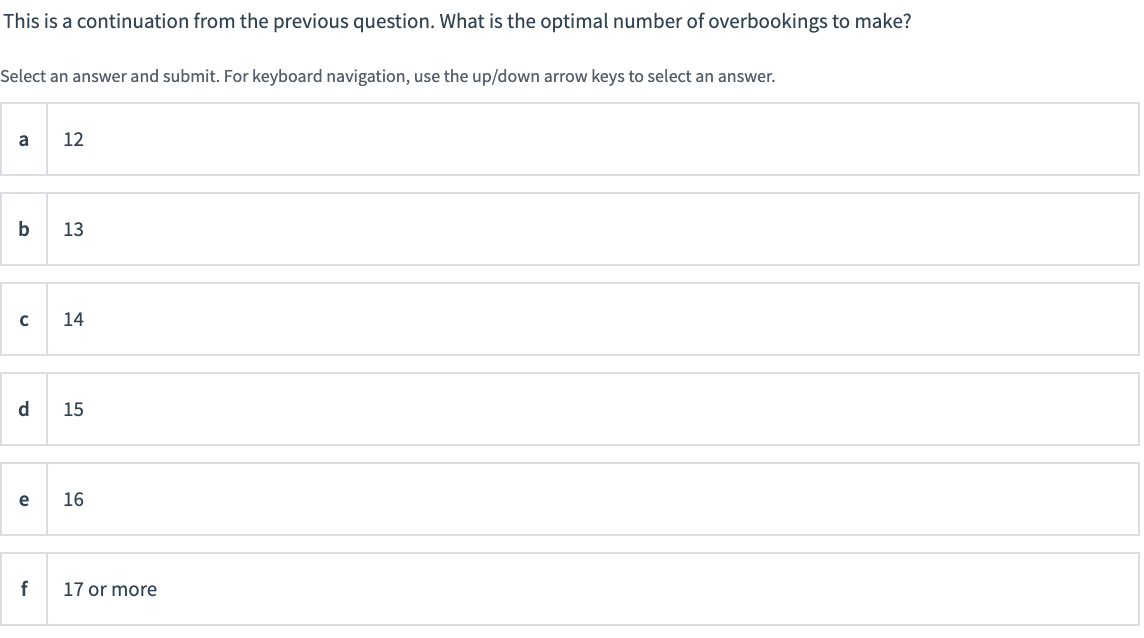Select answer option d for 15
The image size is (1144, 638).
[x=570, y=409]
